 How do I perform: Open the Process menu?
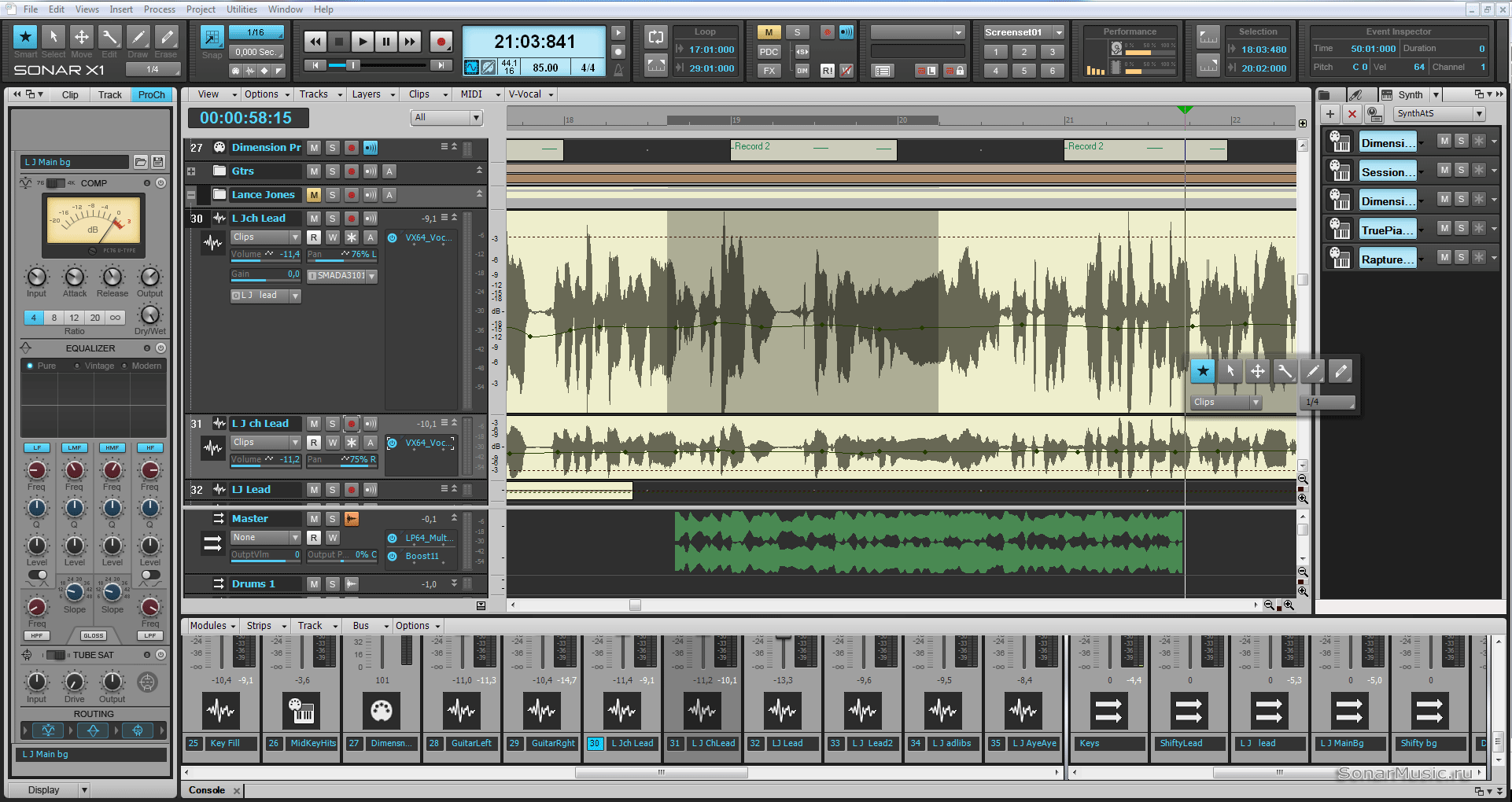pyautogui.click(x=160, y=9)
